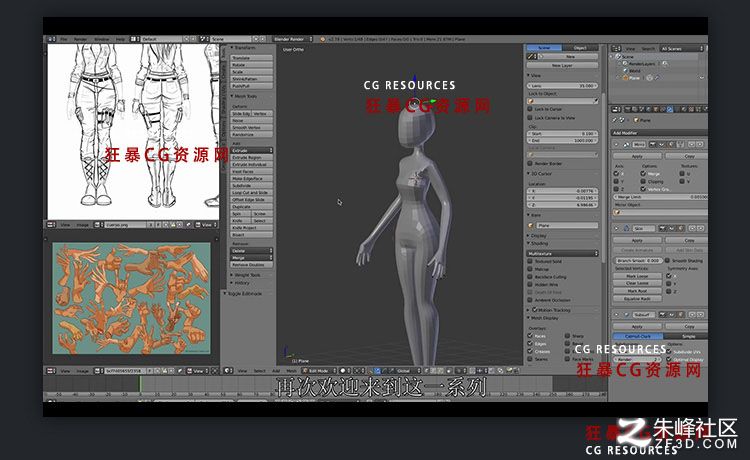Click the Merge Limit slider field

point(660,197)
